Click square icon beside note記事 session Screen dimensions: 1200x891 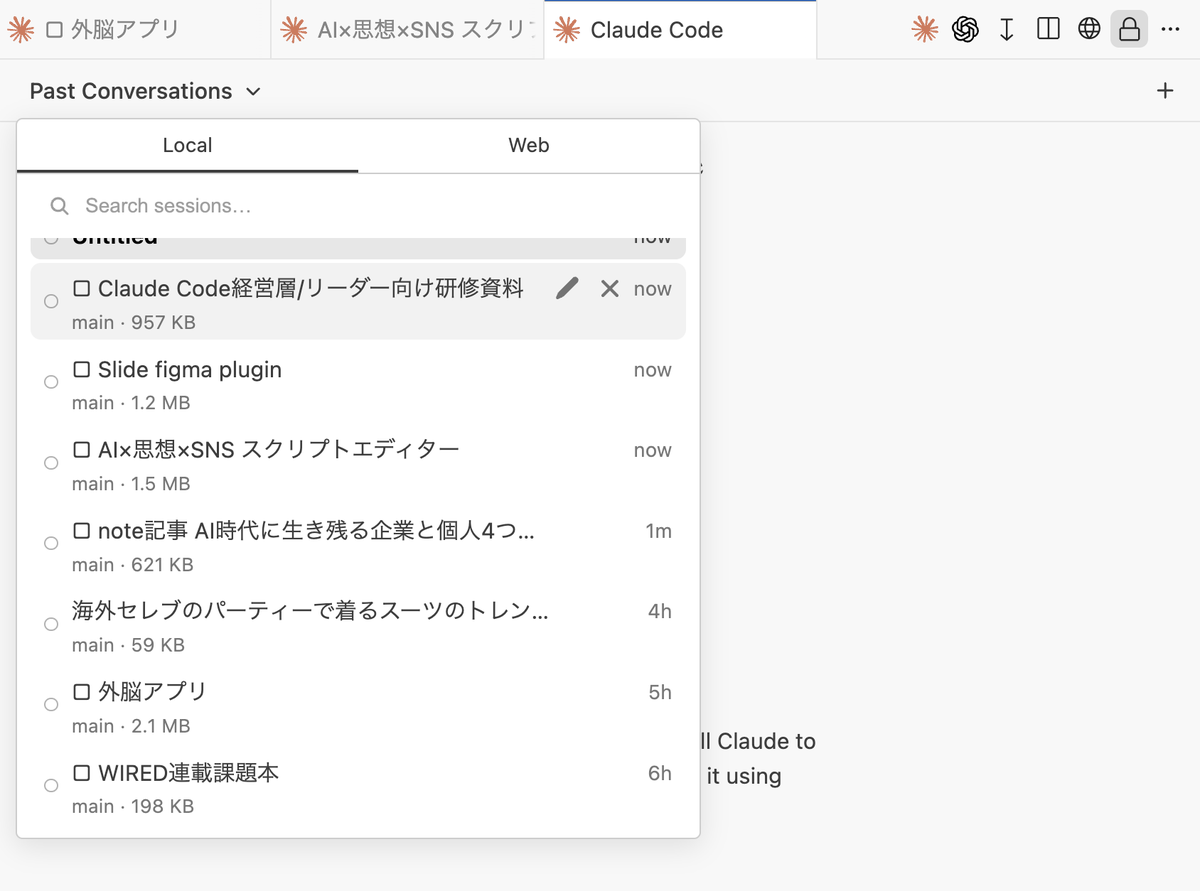click(82, 531)
